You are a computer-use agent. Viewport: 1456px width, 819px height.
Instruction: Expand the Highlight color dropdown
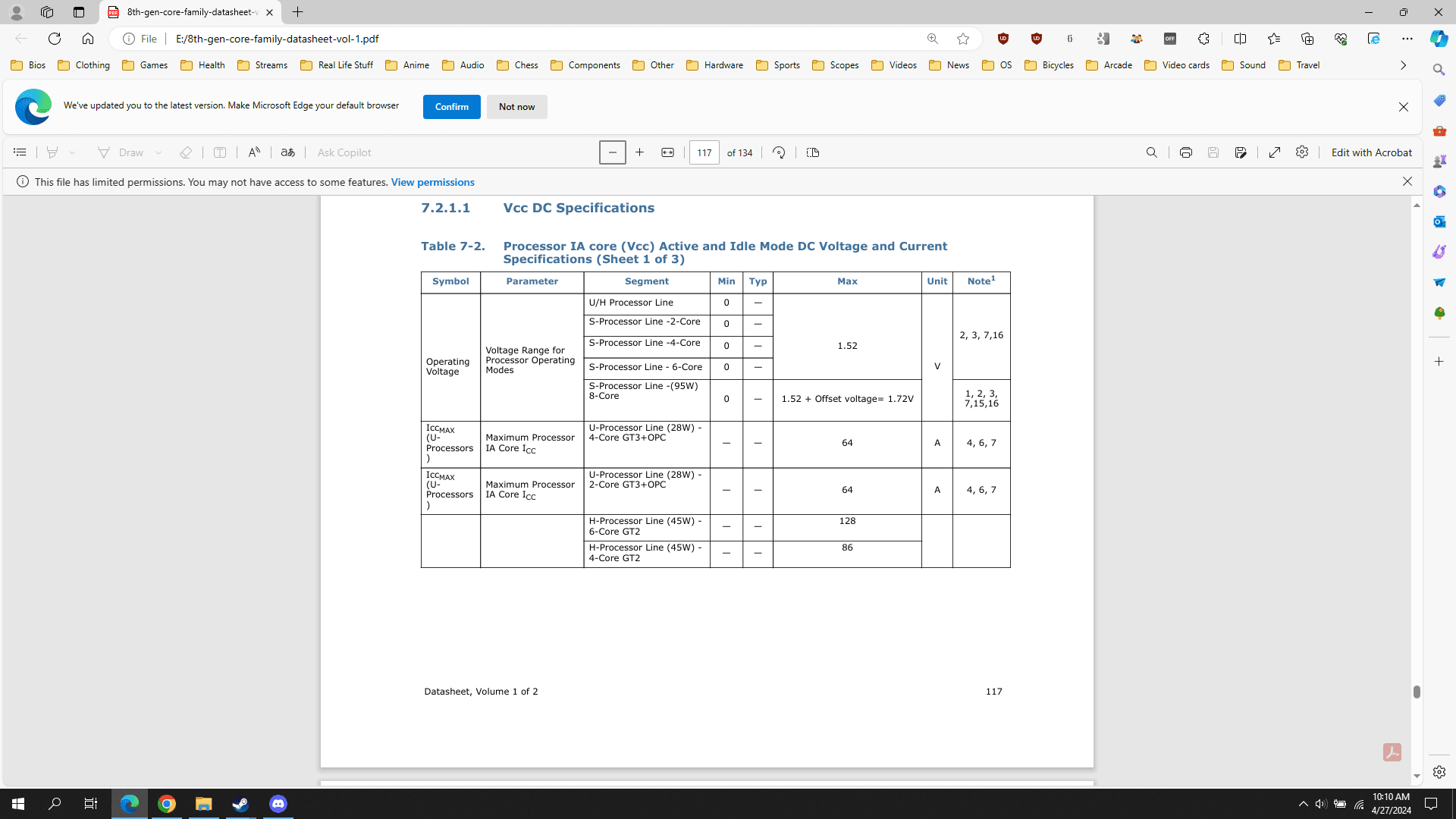click(x=72, y=152)
